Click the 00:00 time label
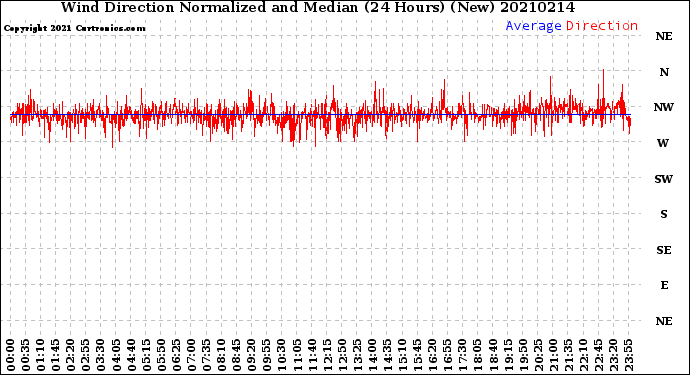 11,355
